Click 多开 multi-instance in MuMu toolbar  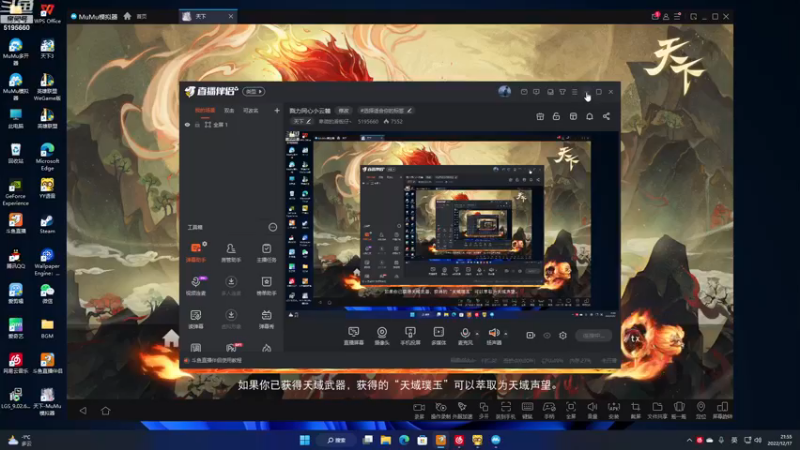484,410
